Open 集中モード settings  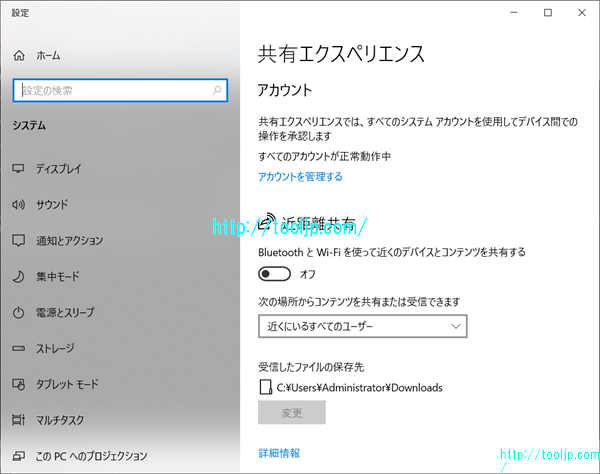58,276
